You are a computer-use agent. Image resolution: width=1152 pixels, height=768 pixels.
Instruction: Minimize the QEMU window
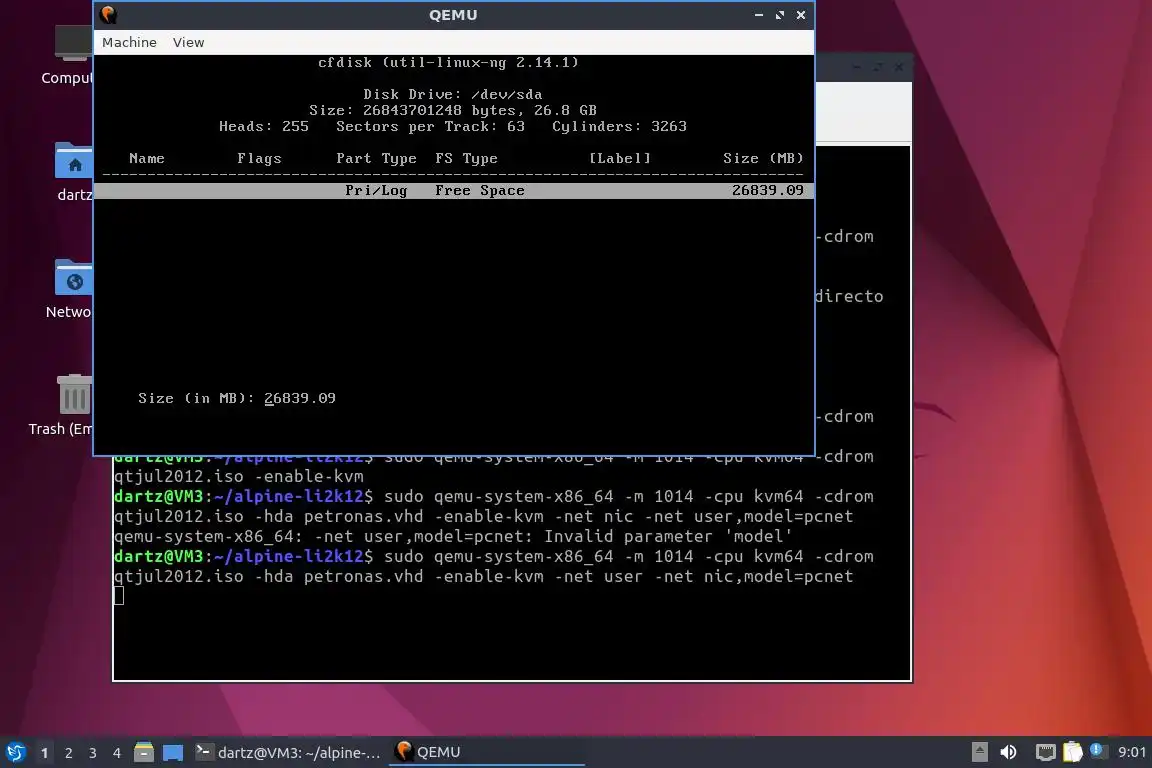(x=759, y=15)
